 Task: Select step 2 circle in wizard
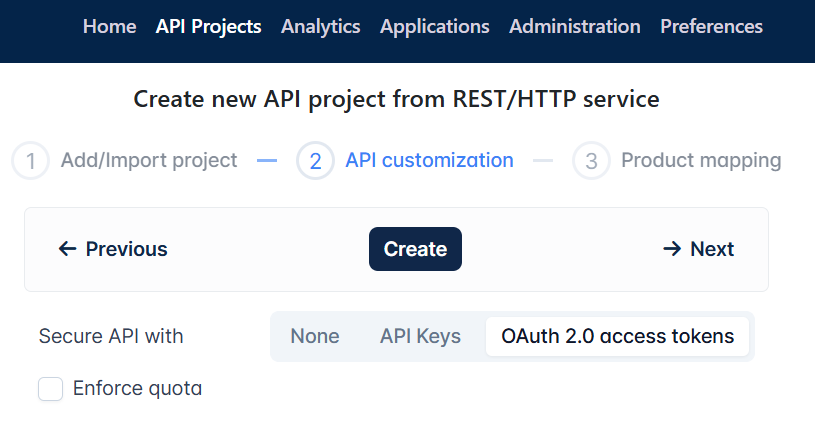pyautogui.click(x=315, y=161)
